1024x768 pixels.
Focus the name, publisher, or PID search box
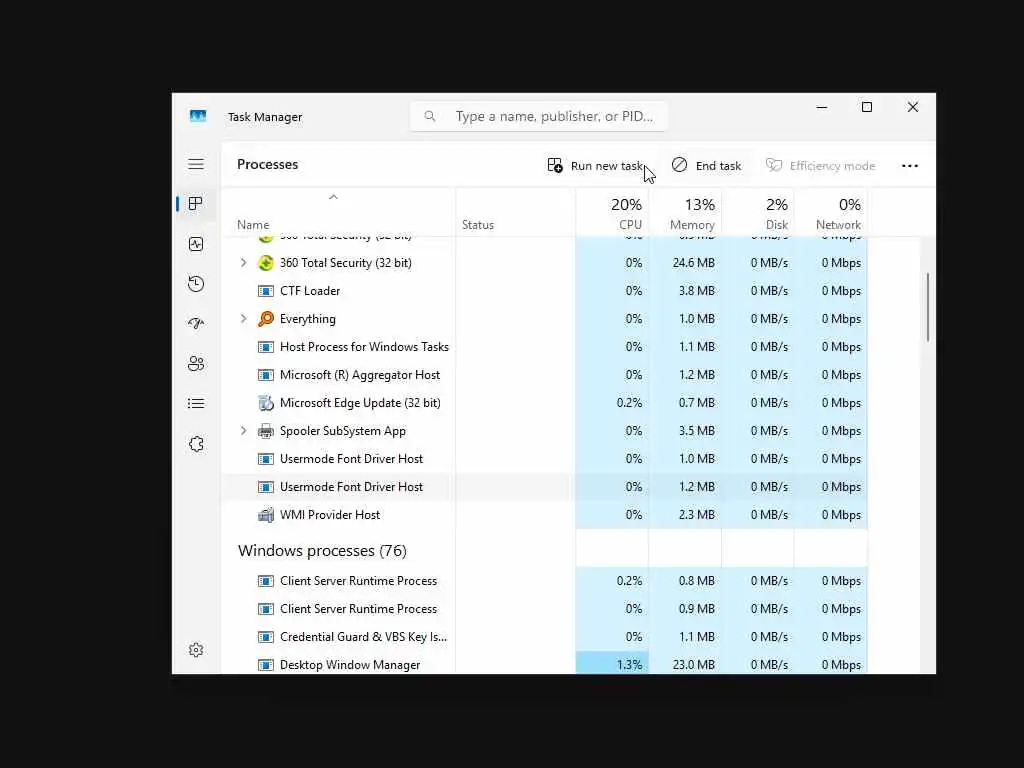click(538, 116)
